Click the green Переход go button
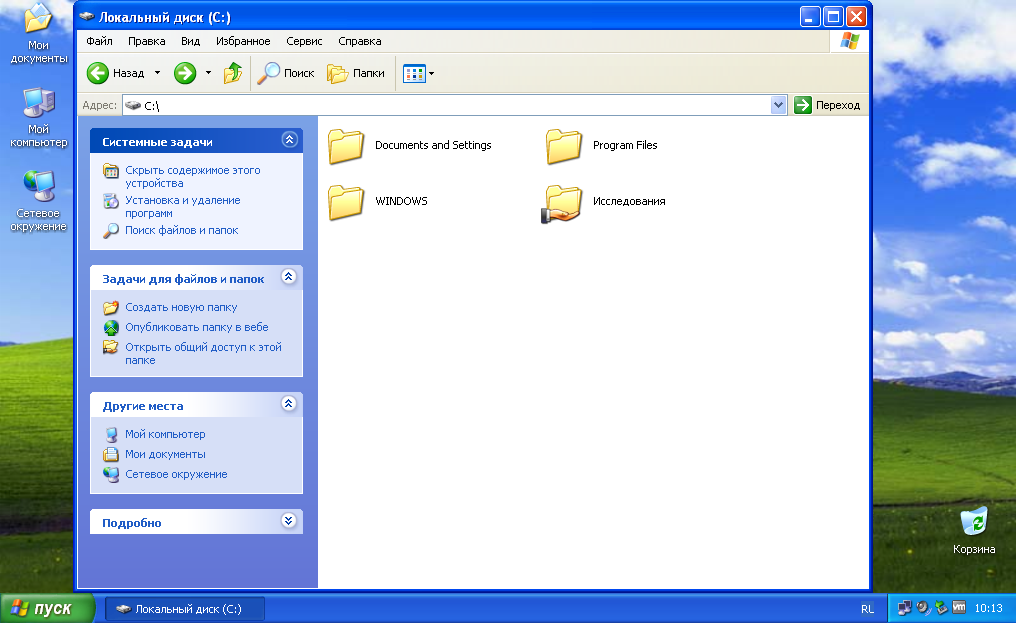This screenshot has width=1016, height=623. (x=827, y=105)
